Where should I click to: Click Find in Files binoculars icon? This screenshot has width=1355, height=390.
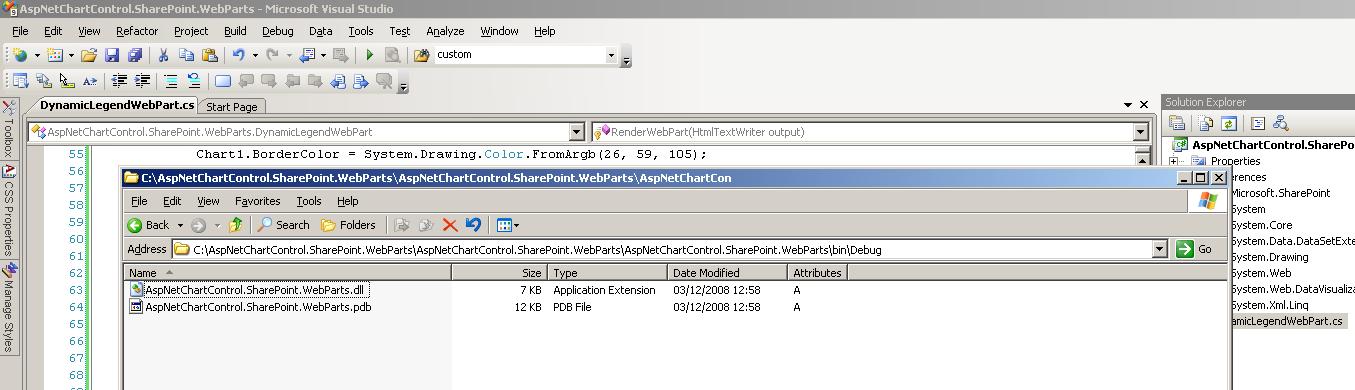[x=422, y=55]
